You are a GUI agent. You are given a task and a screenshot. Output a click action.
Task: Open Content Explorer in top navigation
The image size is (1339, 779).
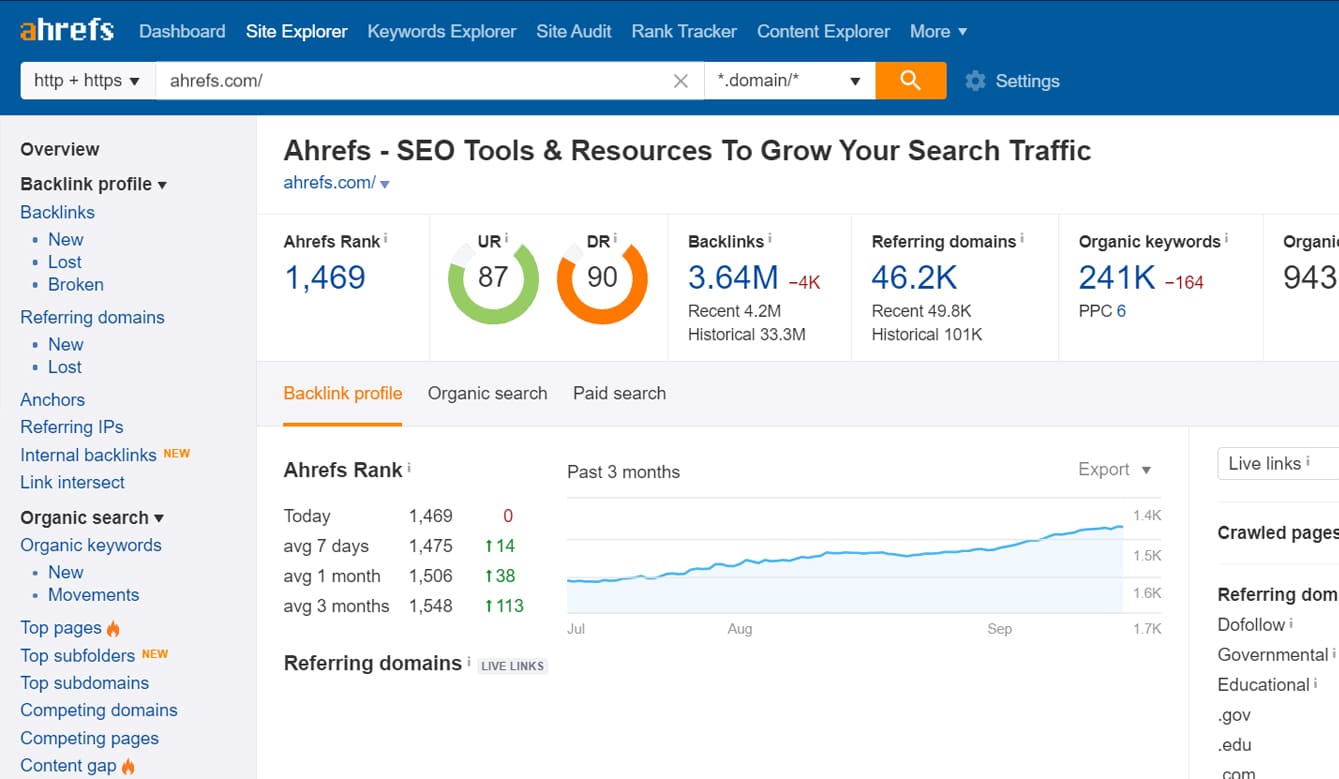pos(823,31)
